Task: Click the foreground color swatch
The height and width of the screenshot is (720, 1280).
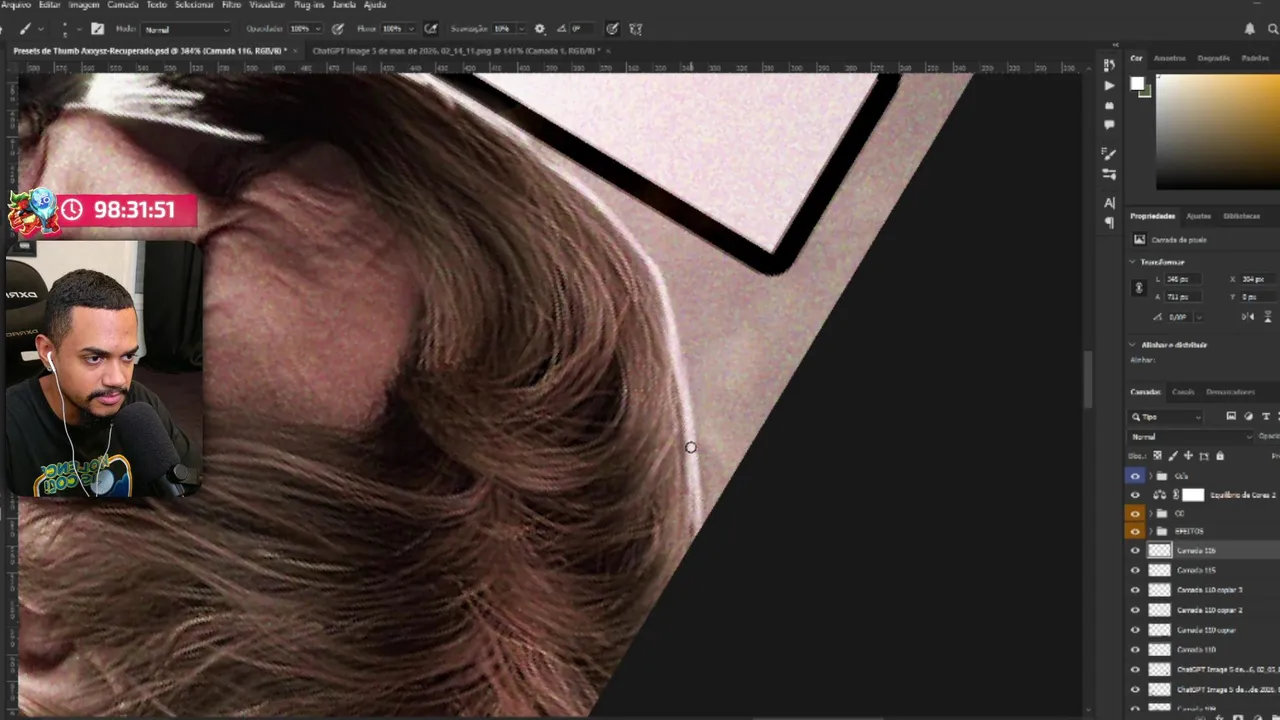Action: [1137, 84]
